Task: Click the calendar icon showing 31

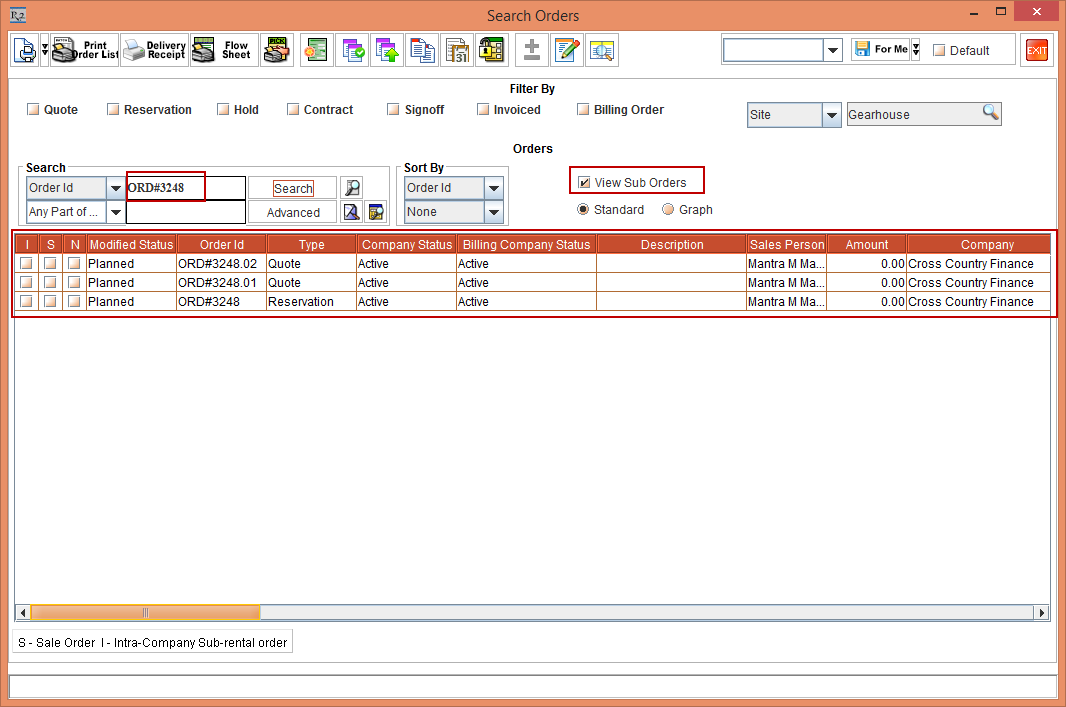Action: click(x=456, y=50)
